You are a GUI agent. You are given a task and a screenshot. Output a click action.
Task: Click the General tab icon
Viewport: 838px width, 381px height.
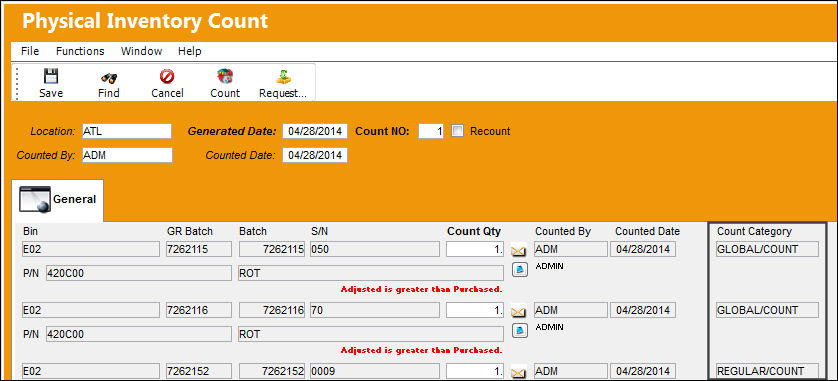pos(35,200)
